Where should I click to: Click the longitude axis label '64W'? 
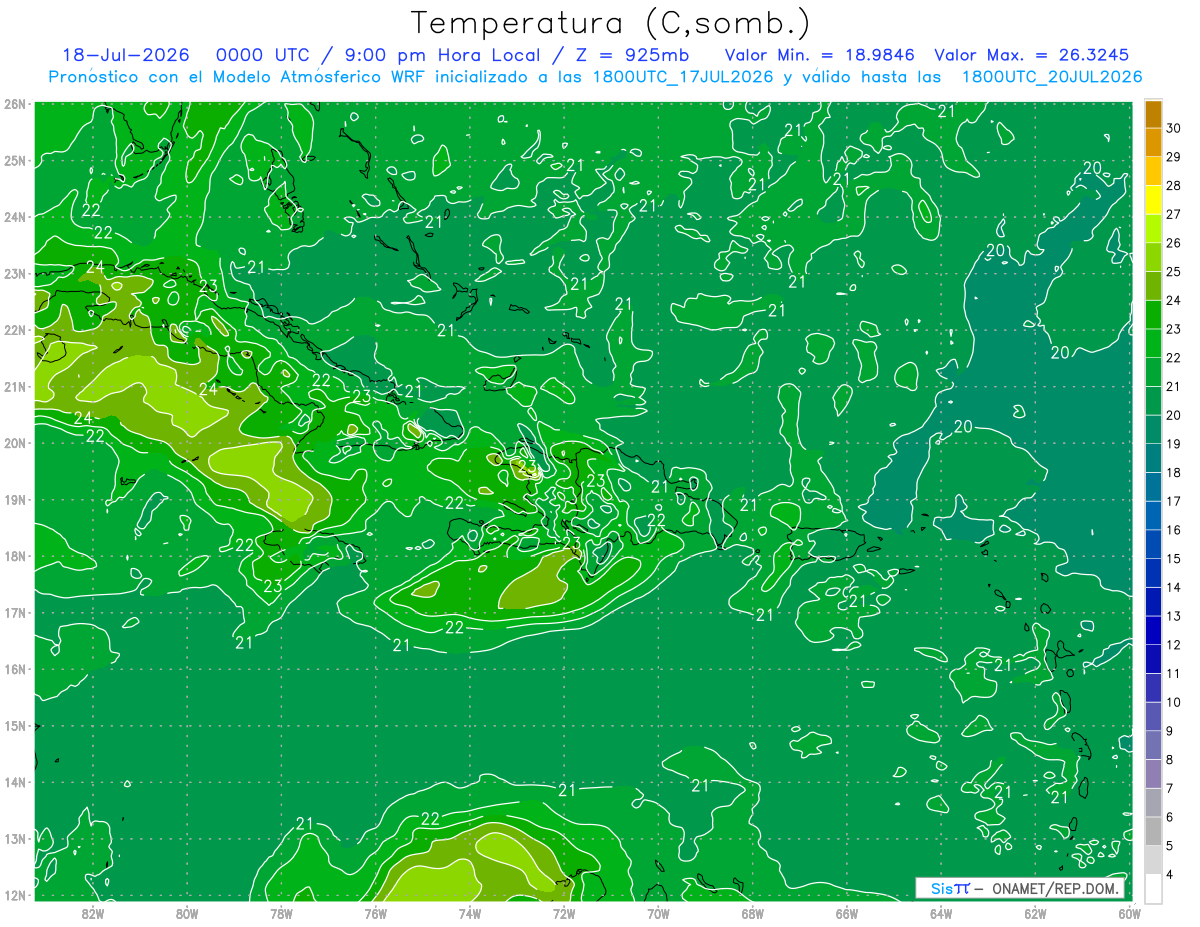pyautogui.click(x=941, y=913)
